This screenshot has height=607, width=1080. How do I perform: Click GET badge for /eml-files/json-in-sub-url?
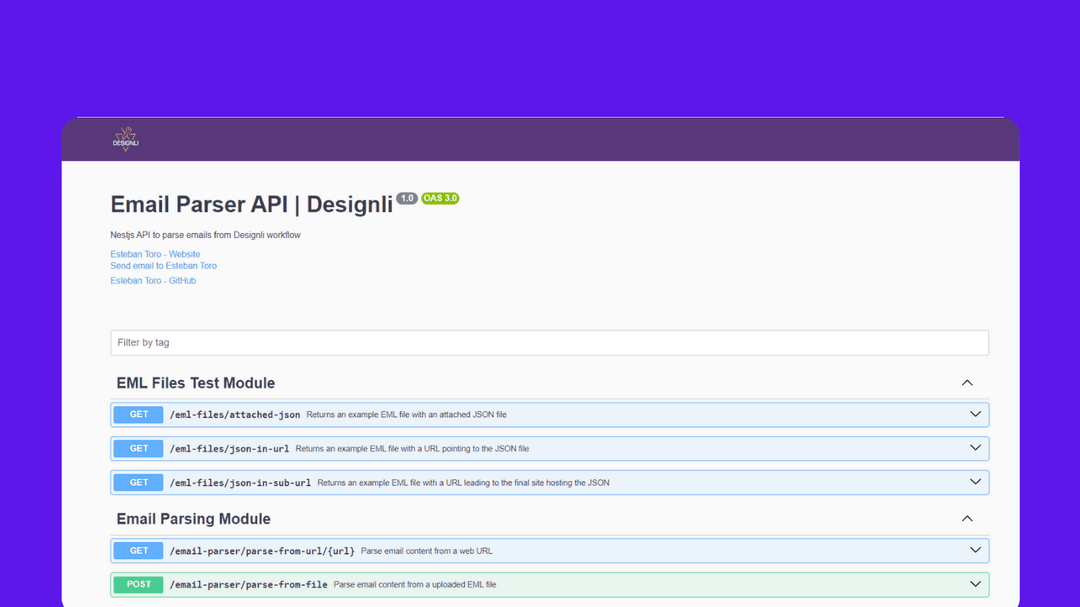[138, 482]
